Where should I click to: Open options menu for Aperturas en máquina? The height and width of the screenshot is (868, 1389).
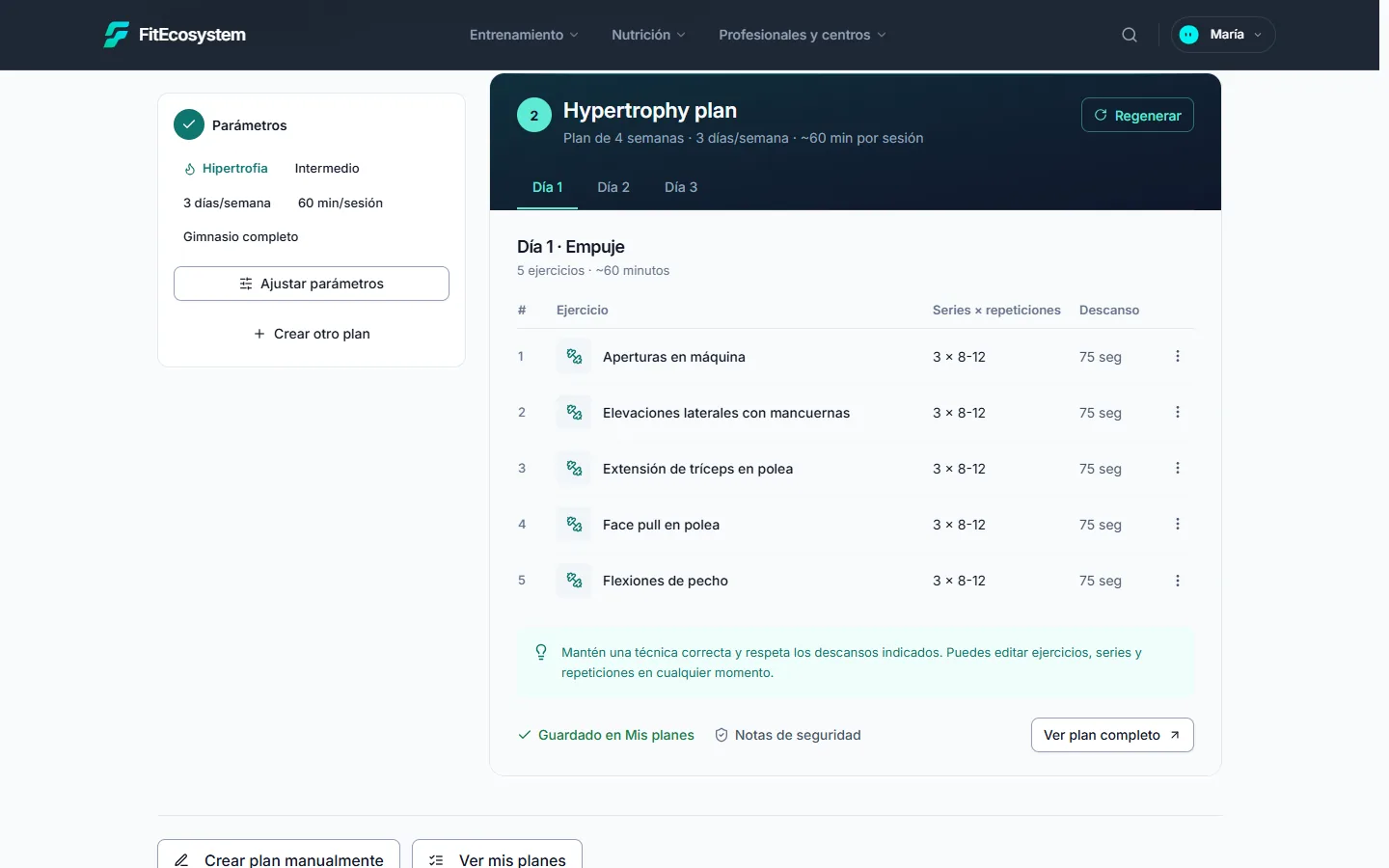pyautogui.click(x=1178, y=357)
